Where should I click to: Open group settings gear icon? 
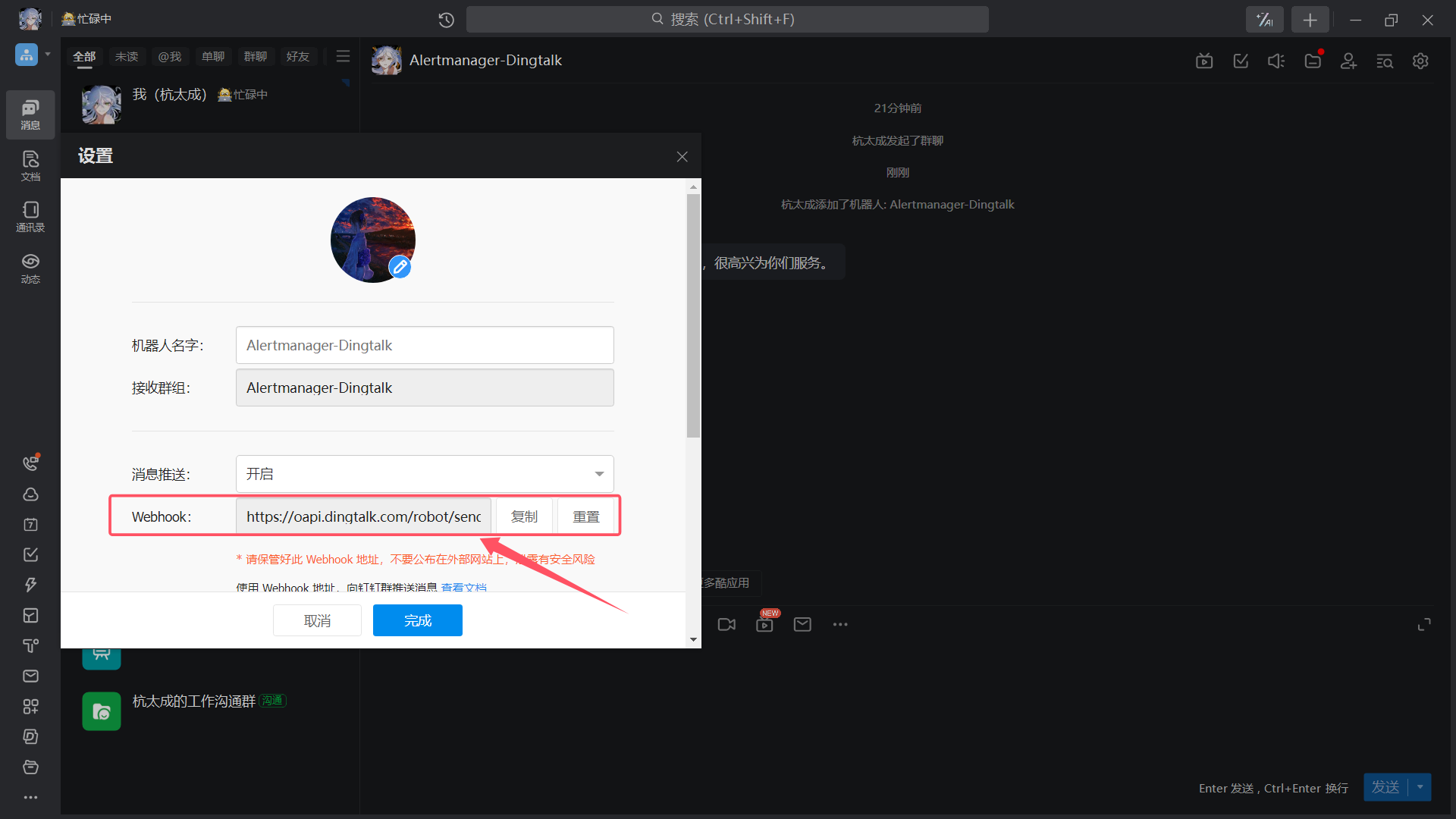[1420, 61]
